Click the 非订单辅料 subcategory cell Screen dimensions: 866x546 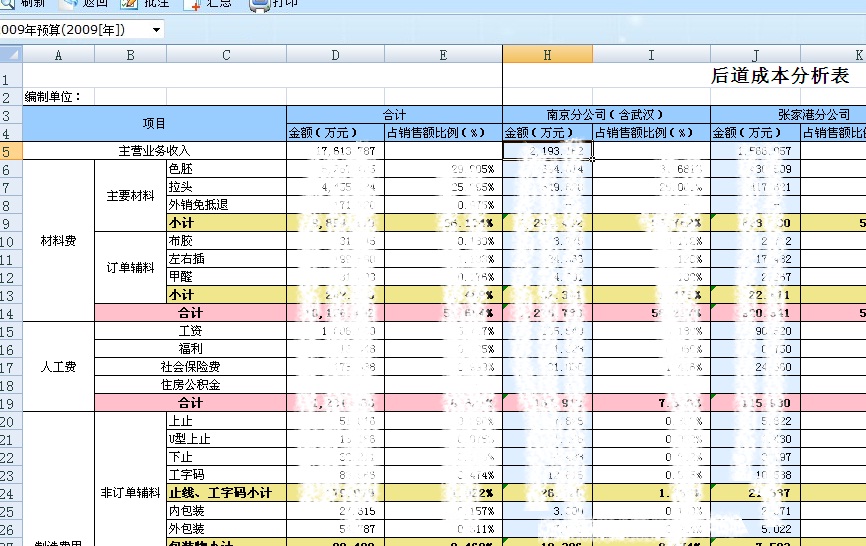click(x=130, y=493)
